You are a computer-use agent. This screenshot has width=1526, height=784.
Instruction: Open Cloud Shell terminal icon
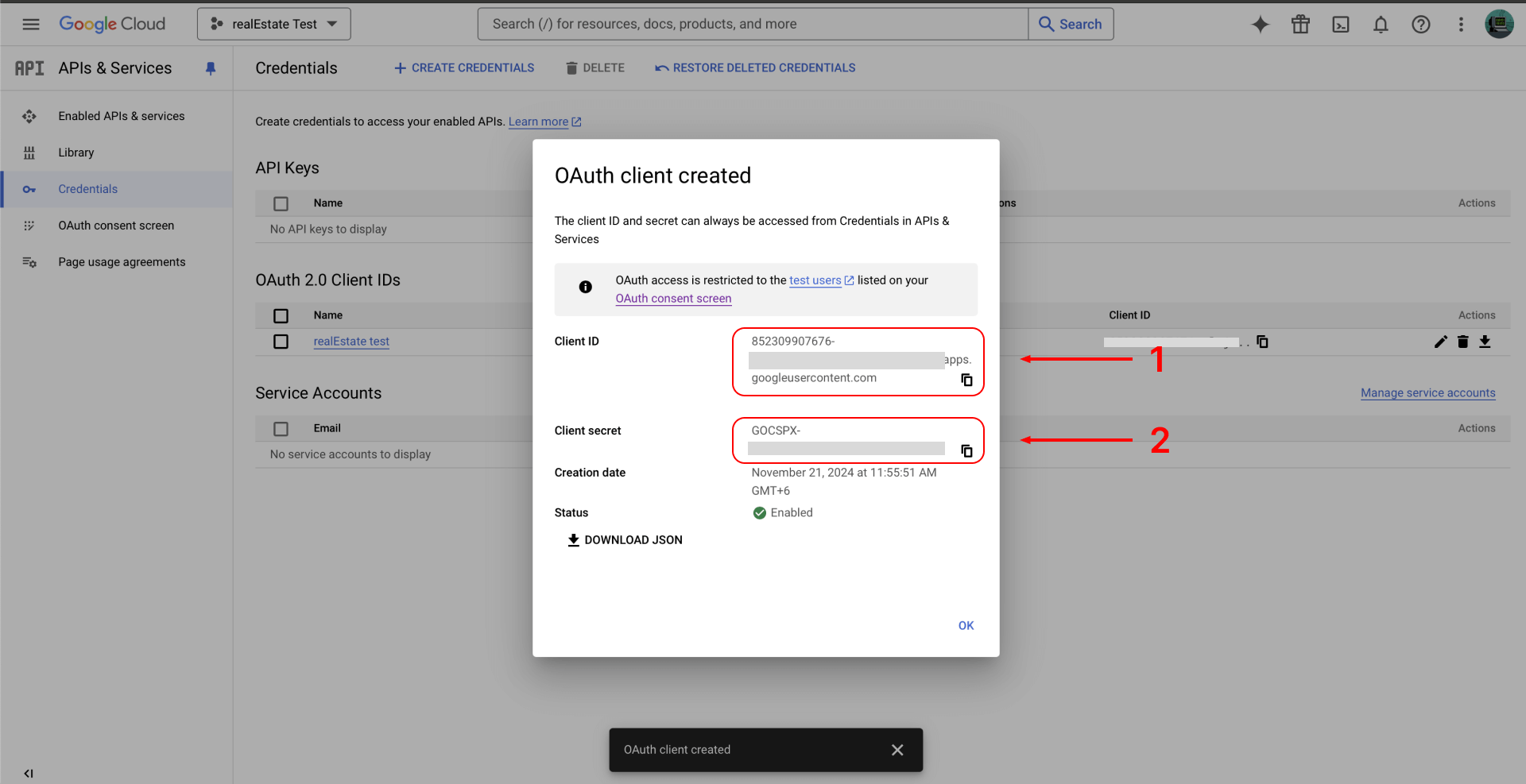(x=1341, y=25)
